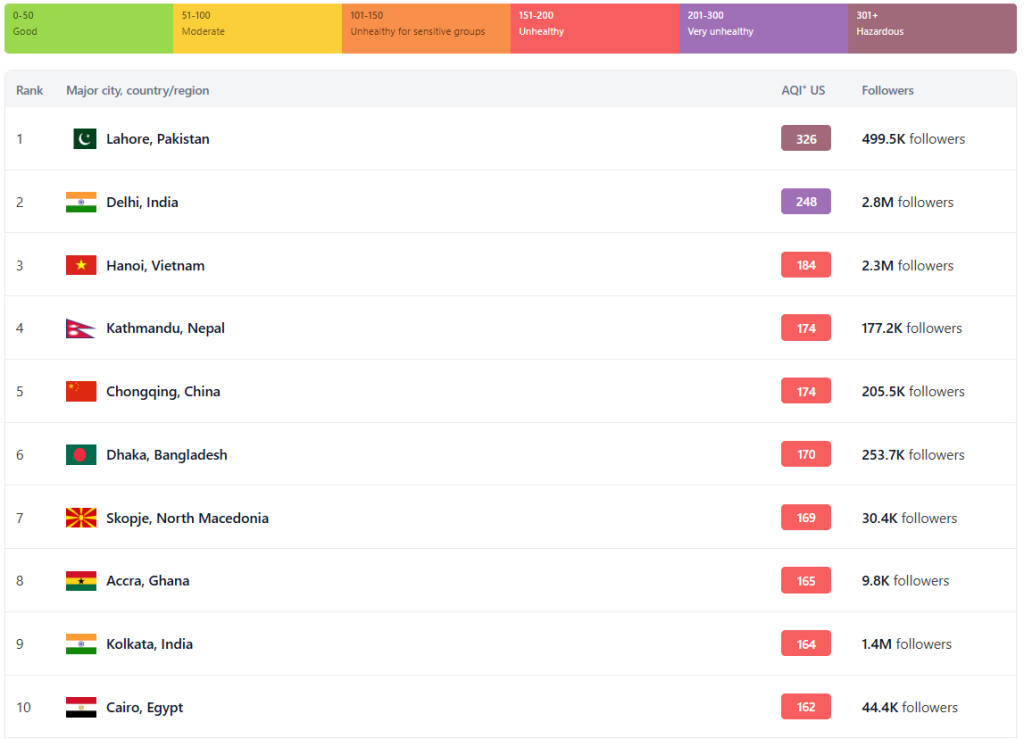Click the purple Very unhealthy legend swatch
1024x739 pixels.
[x=763, y=28]
